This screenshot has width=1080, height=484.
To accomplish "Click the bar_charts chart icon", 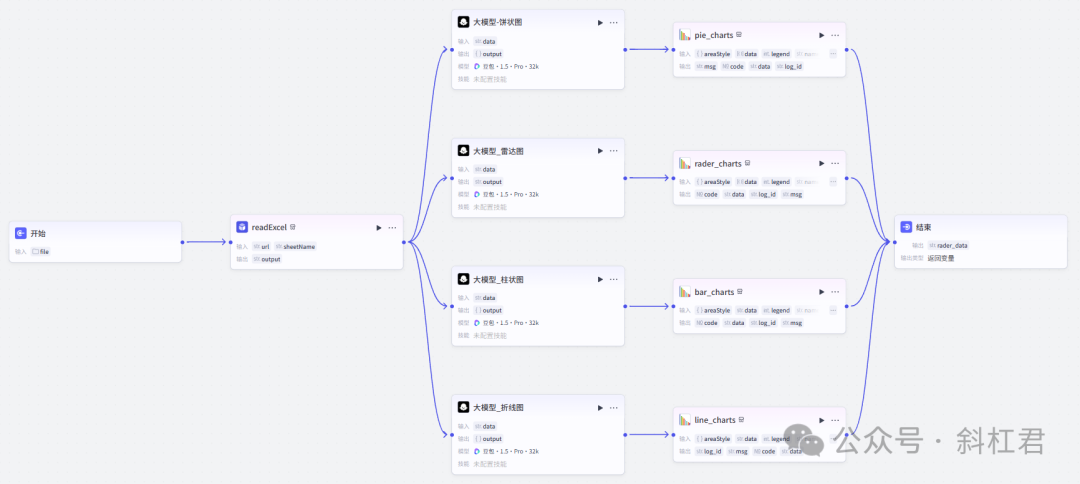I will 685,292.
